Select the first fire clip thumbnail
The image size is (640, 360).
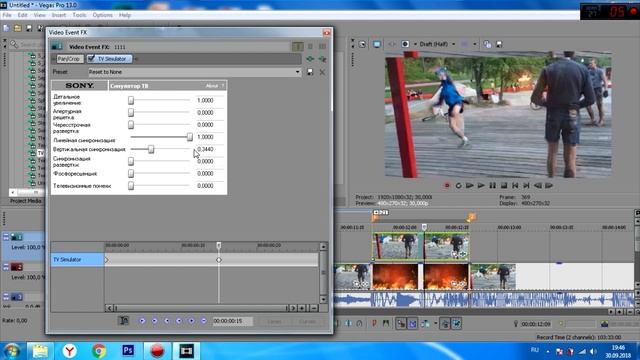point(394,276)
